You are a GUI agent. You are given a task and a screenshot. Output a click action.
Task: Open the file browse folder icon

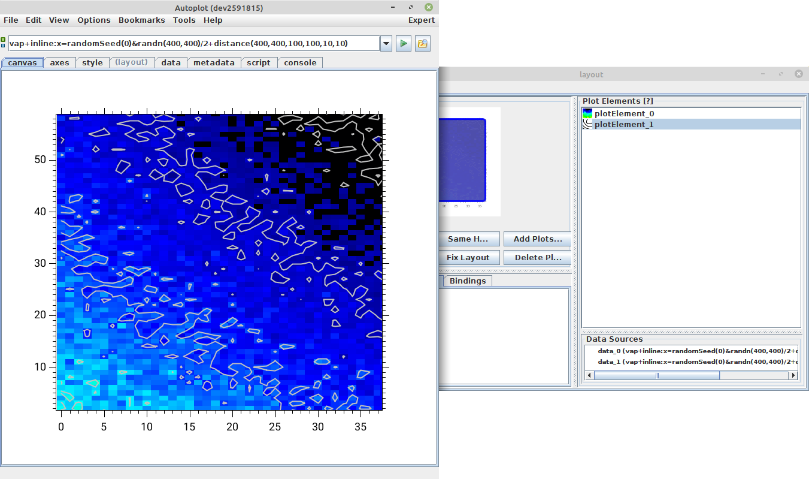tap(423, 43)
